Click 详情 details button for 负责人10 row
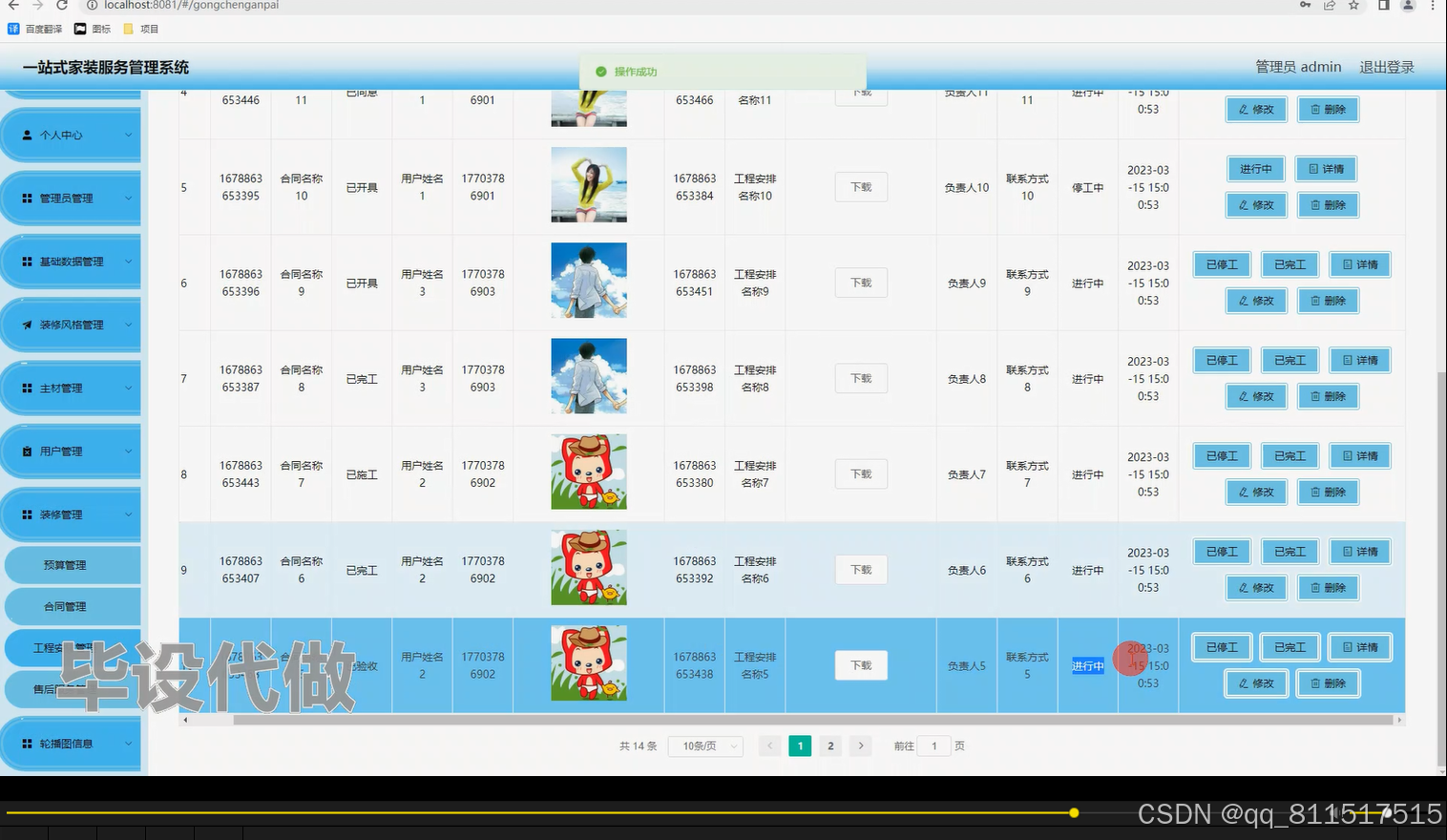1447x840 pixels. click(x=1327, y=169)
